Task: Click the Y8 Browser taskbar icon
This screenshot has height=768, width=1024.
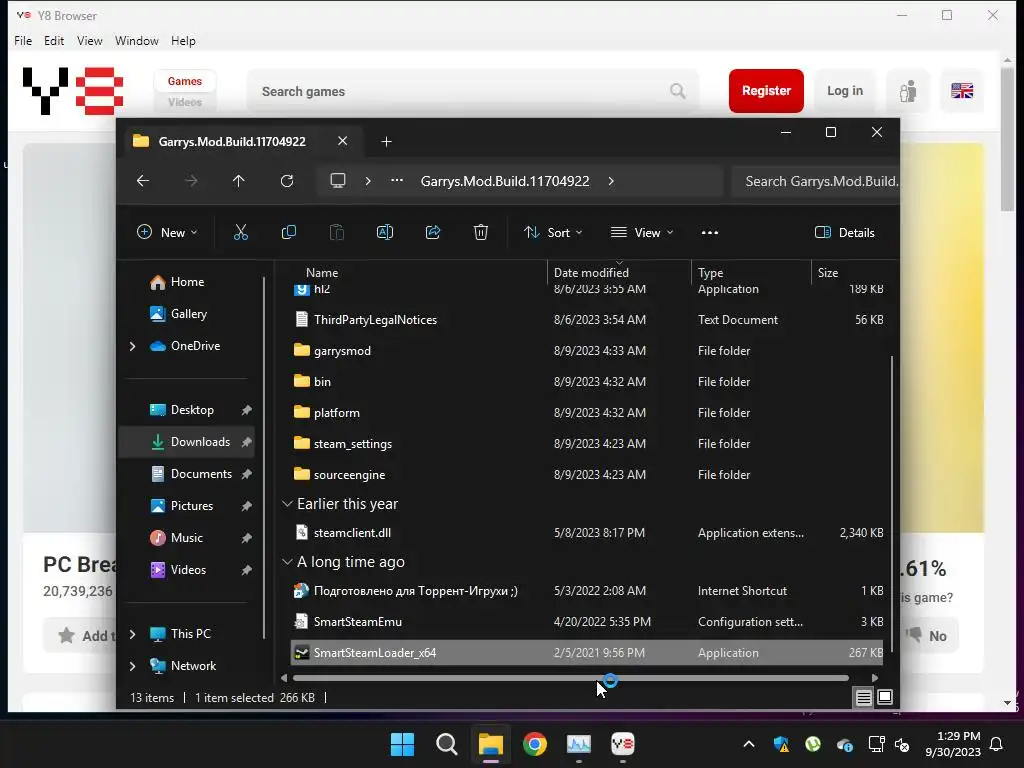Action: click(x=622, y=744)
